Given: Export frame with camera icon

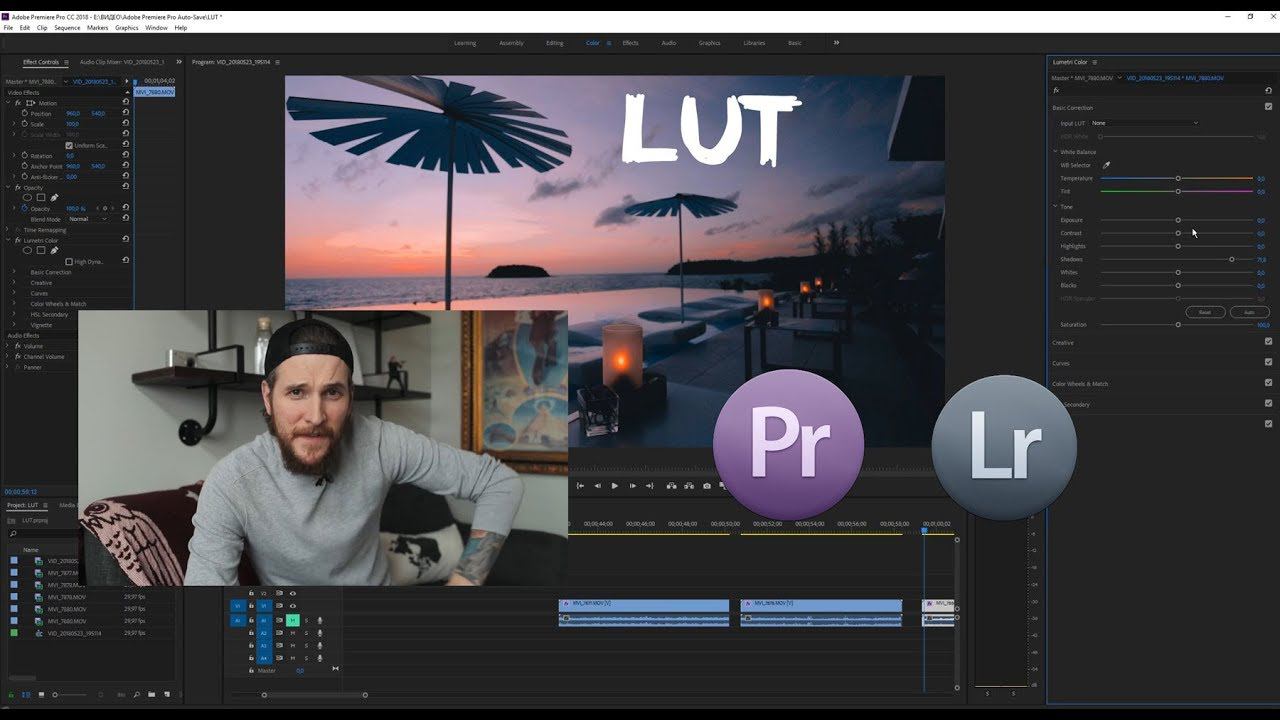Looking at the screenshot, I should point(707,486).
